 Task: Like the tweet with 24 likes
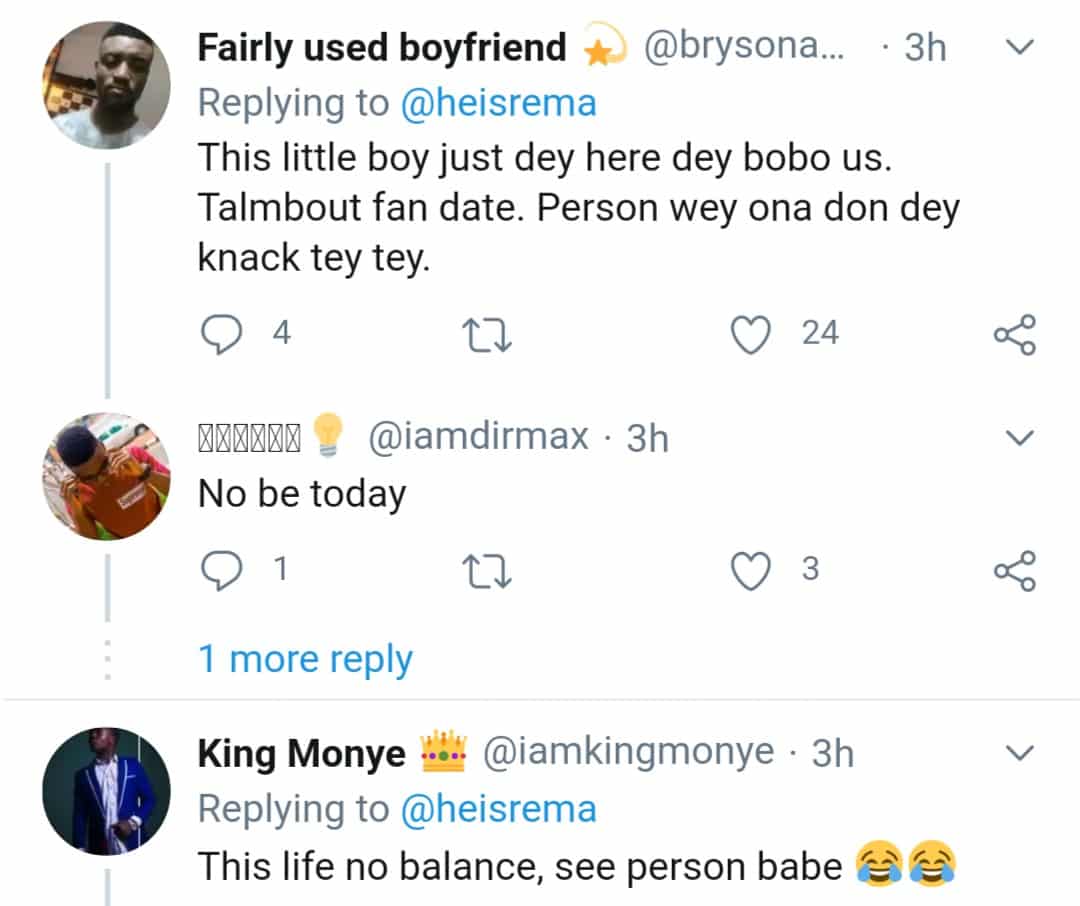pyautogui.click(x=750, y=334)
